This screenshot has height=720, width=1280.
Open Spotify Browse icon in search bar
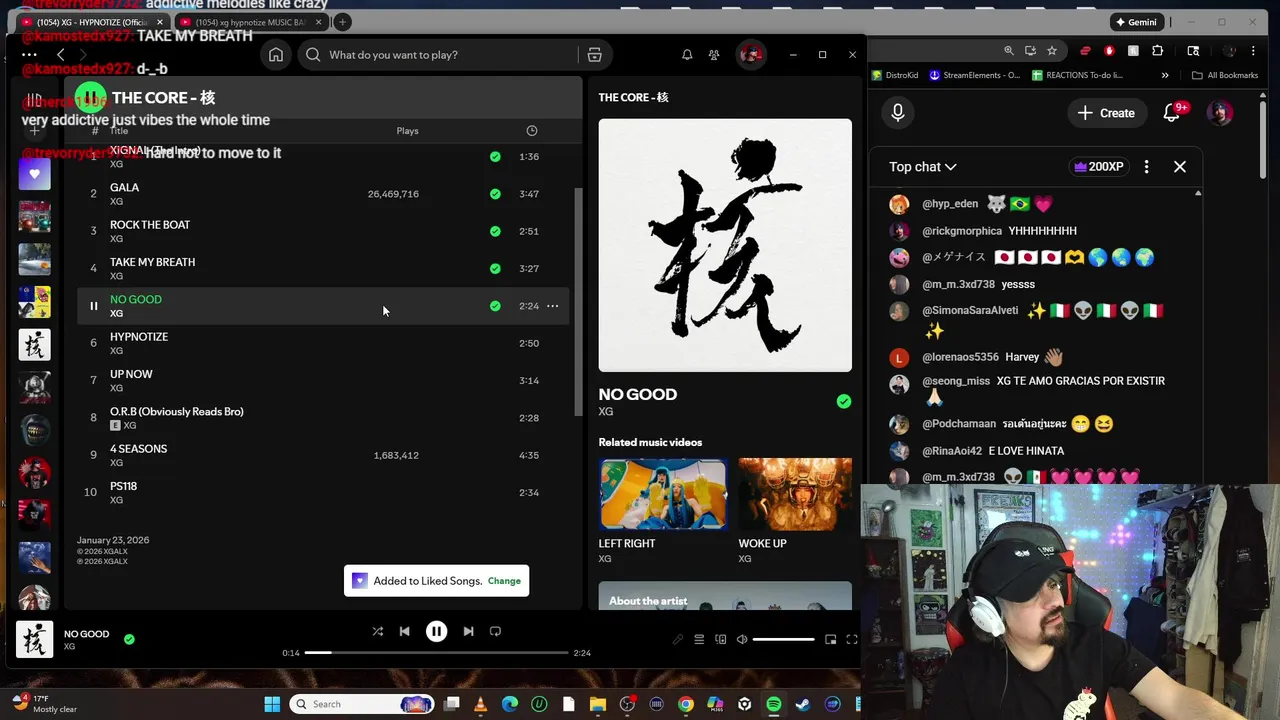tap(594, 55)
